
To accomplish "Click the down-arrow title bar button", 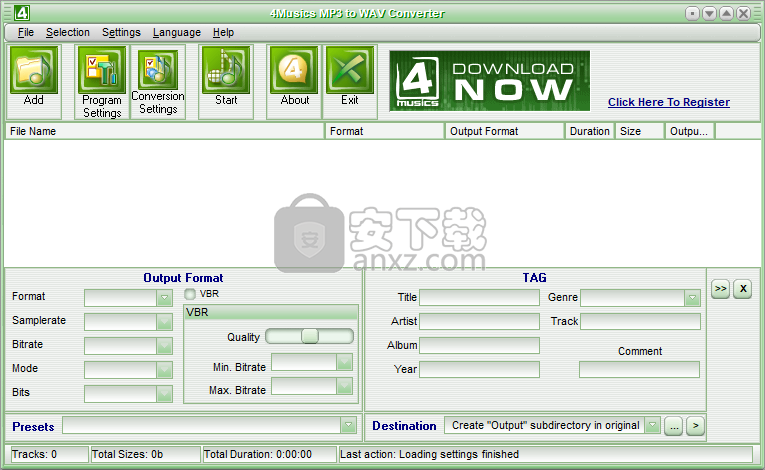I will (709, 14).
